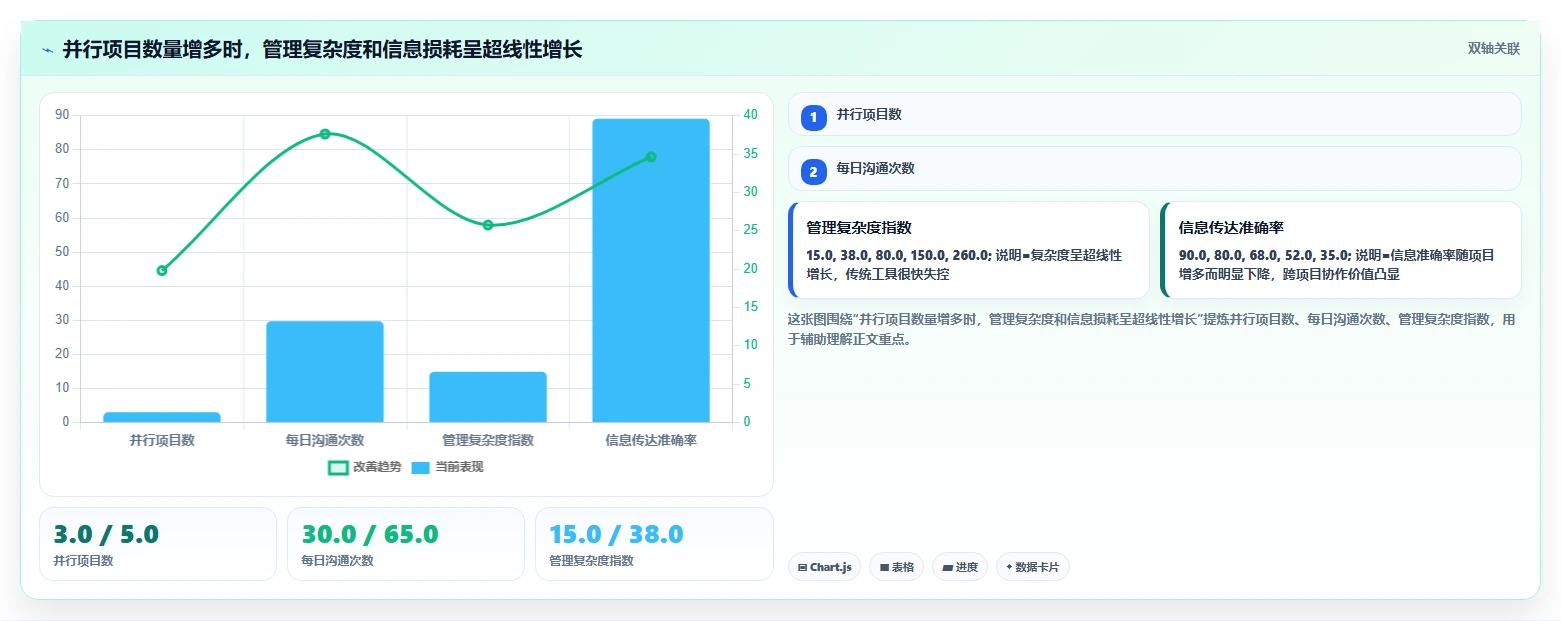Click the 3.0 / 5.0 stat value

[x=106, y=534]
